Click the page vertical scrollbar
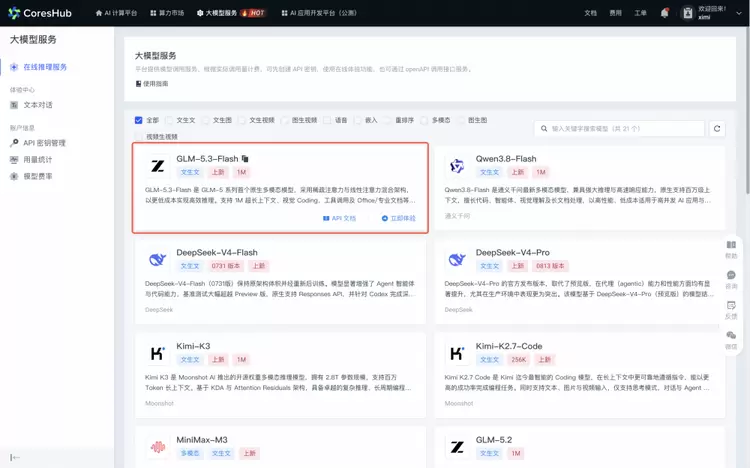Viewport: 750px width, 468px height. click(x=747, y=110)
